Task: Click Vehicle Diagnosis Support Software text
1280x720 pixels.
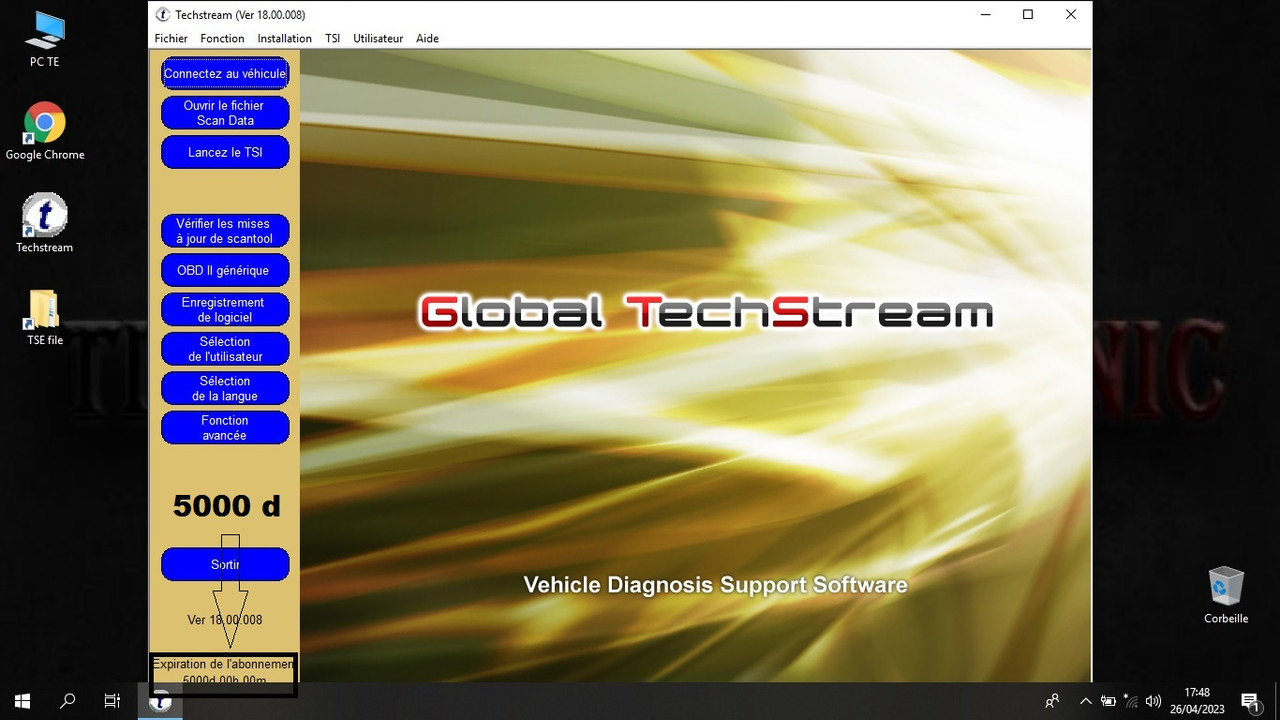Action: (x=715, y=585)
